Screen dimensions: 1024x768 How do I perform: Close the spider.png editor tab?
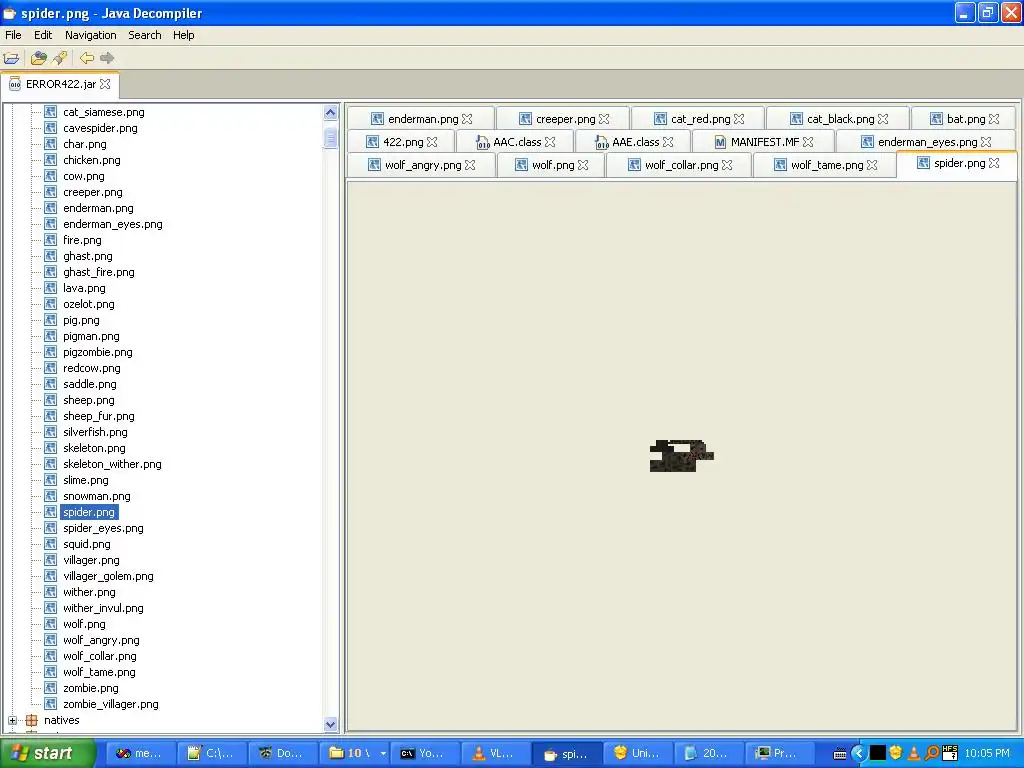994,163
